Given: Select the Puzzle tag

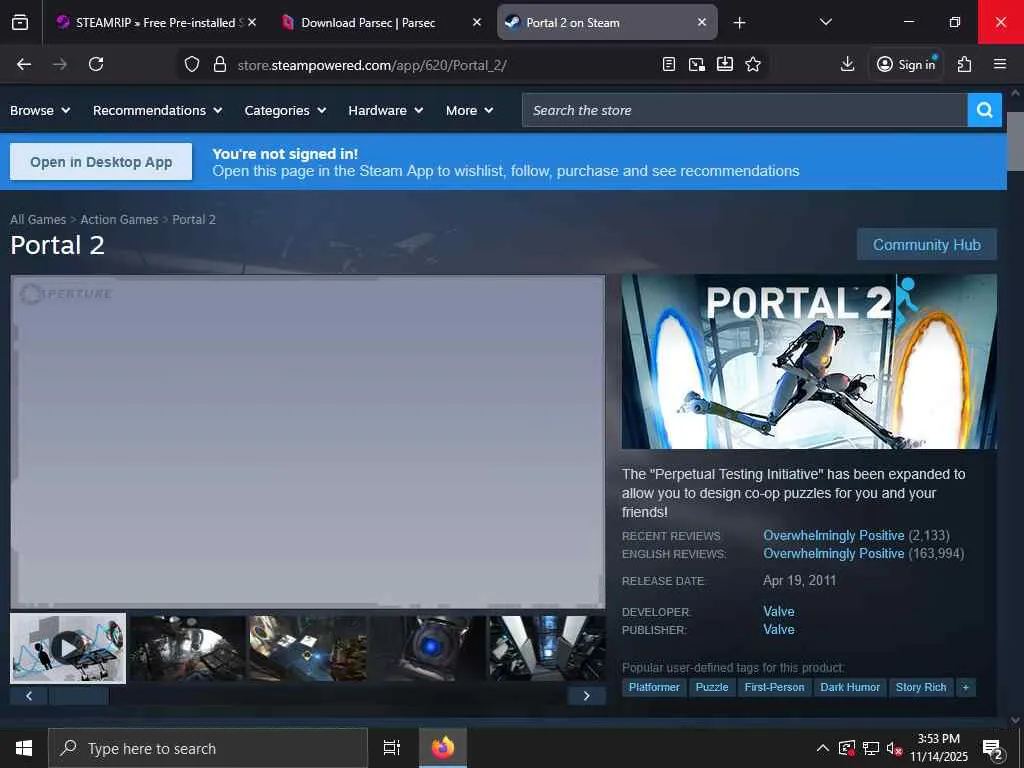Looking at the screenshot, I should (x=712, y=687).
